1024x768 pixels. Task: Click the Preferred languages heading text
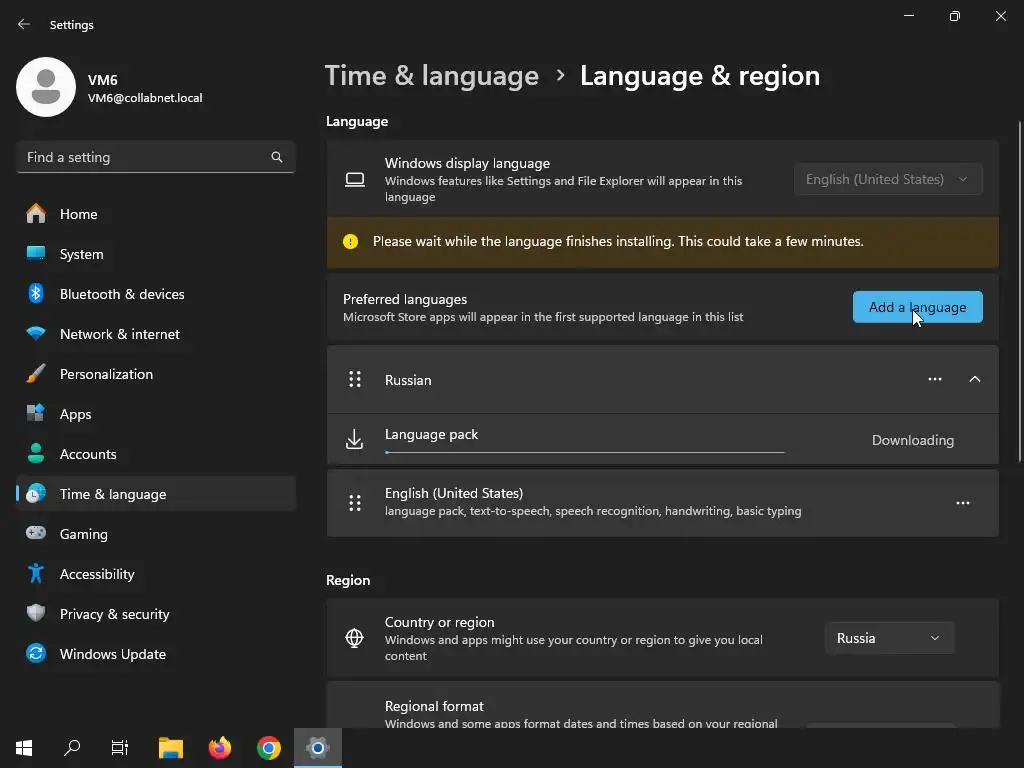coord(405,299)
